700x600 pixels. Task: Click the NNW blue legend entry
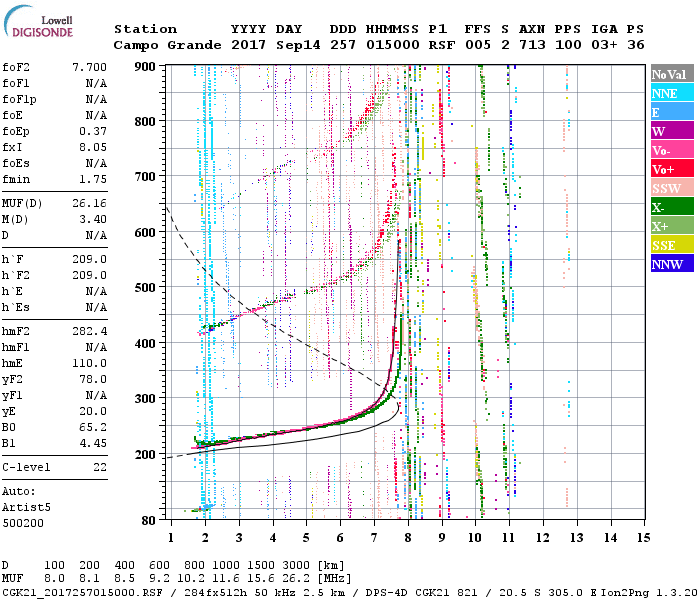[671, 264]
